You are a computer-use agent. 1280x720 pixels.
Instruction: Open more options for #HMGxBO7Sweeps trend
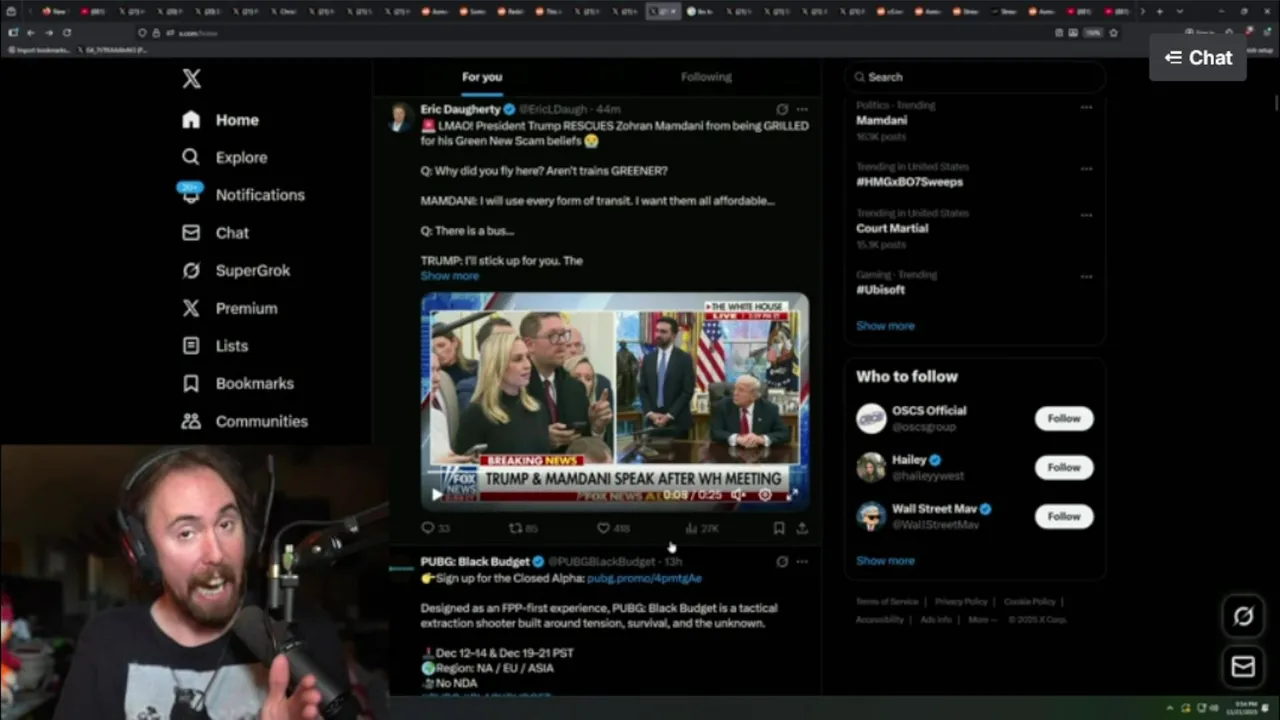click(1086, 169)
